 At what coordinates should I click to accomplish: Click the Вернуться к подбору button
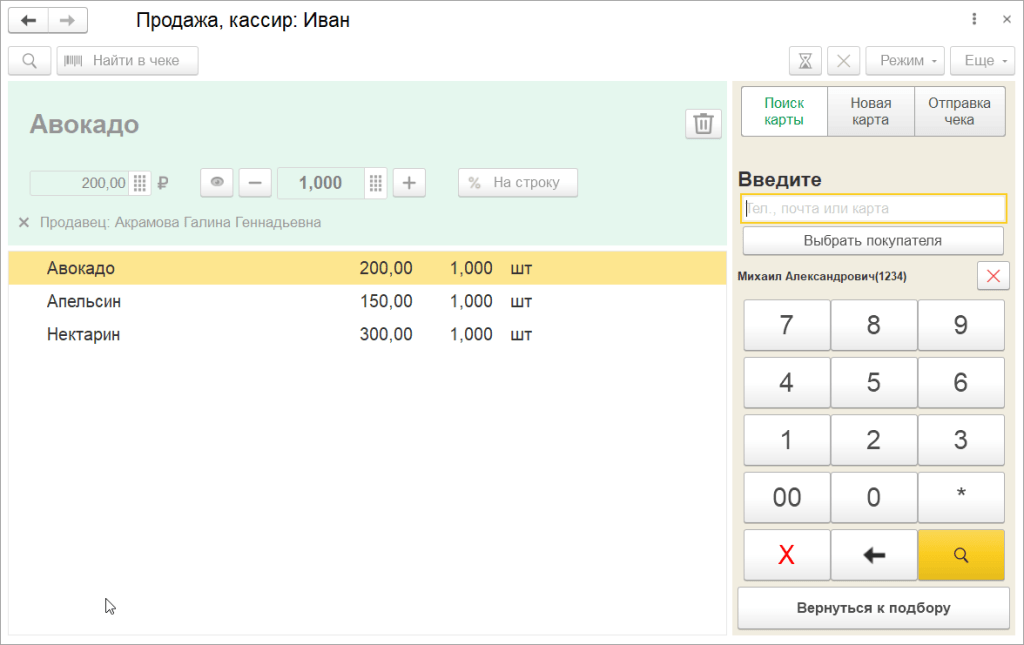click(x=873, y=607)
